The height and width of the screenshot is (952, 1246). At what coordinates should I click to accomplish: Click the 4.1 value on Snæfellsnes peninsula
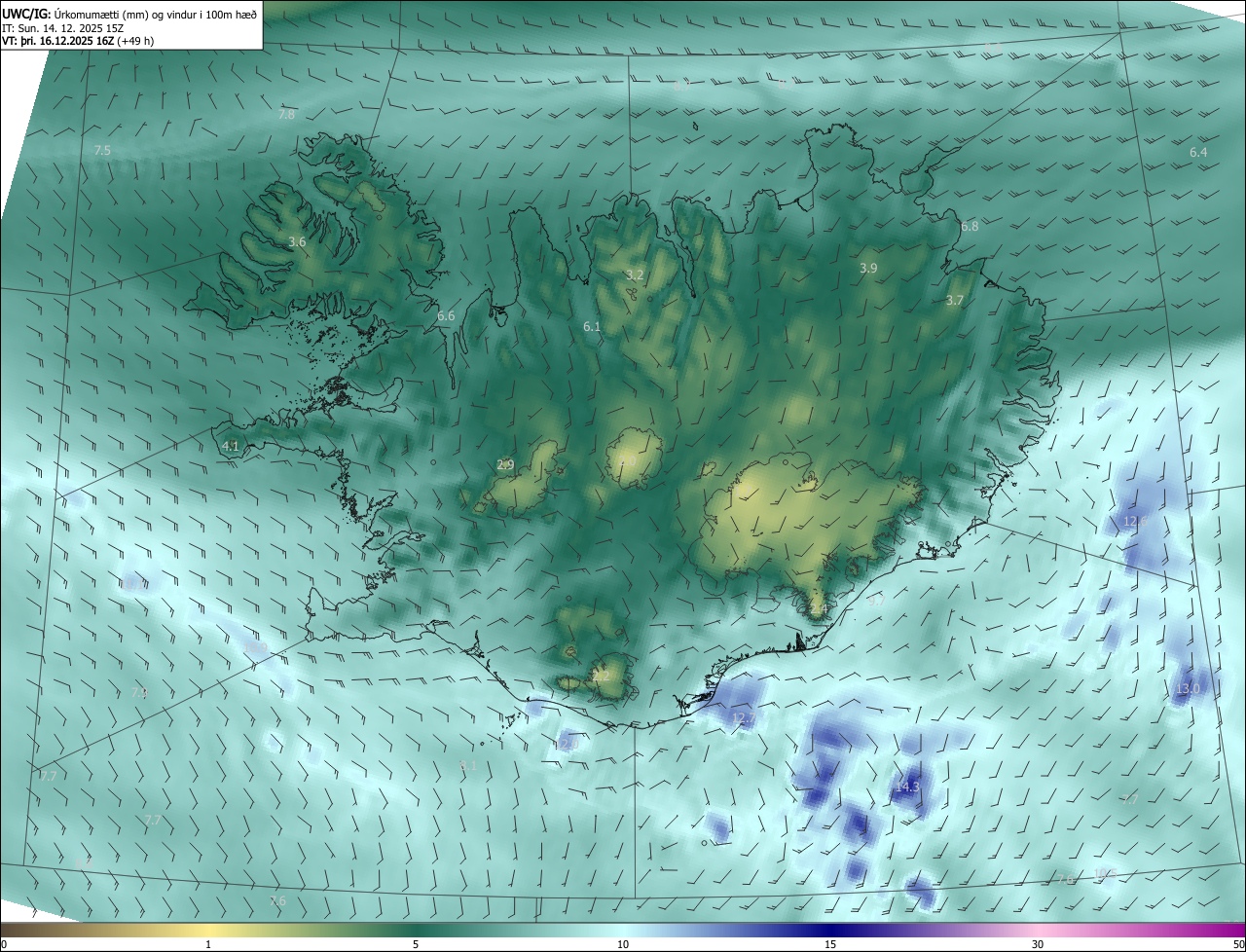[231, 446]
